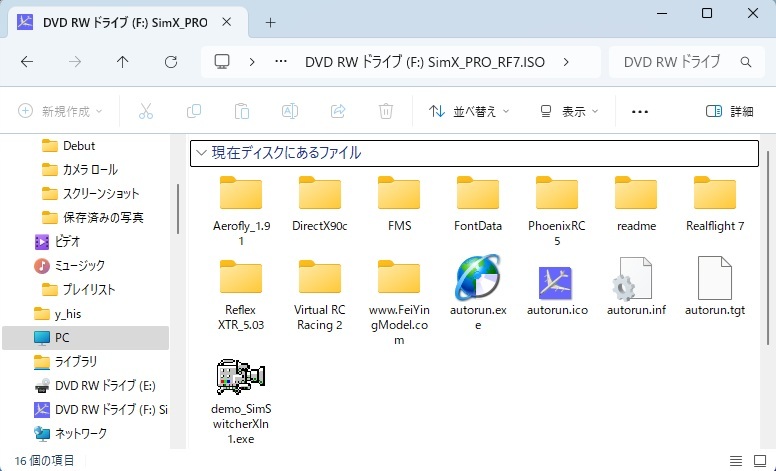Go up one folder level arrow
Image resolution: width=776 pixels, height=471 pixels.
[x=122, y=62]
